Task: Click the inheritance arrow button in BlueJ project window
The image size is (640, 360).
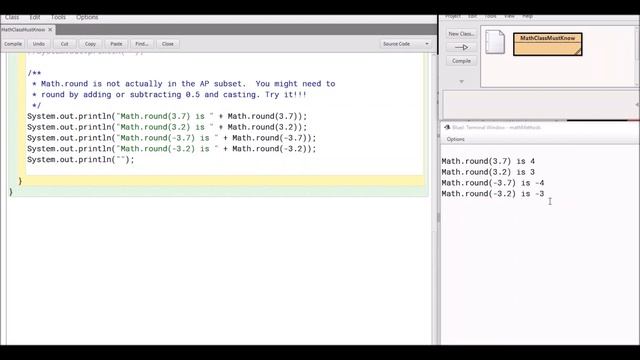Action: coord(461,47)
